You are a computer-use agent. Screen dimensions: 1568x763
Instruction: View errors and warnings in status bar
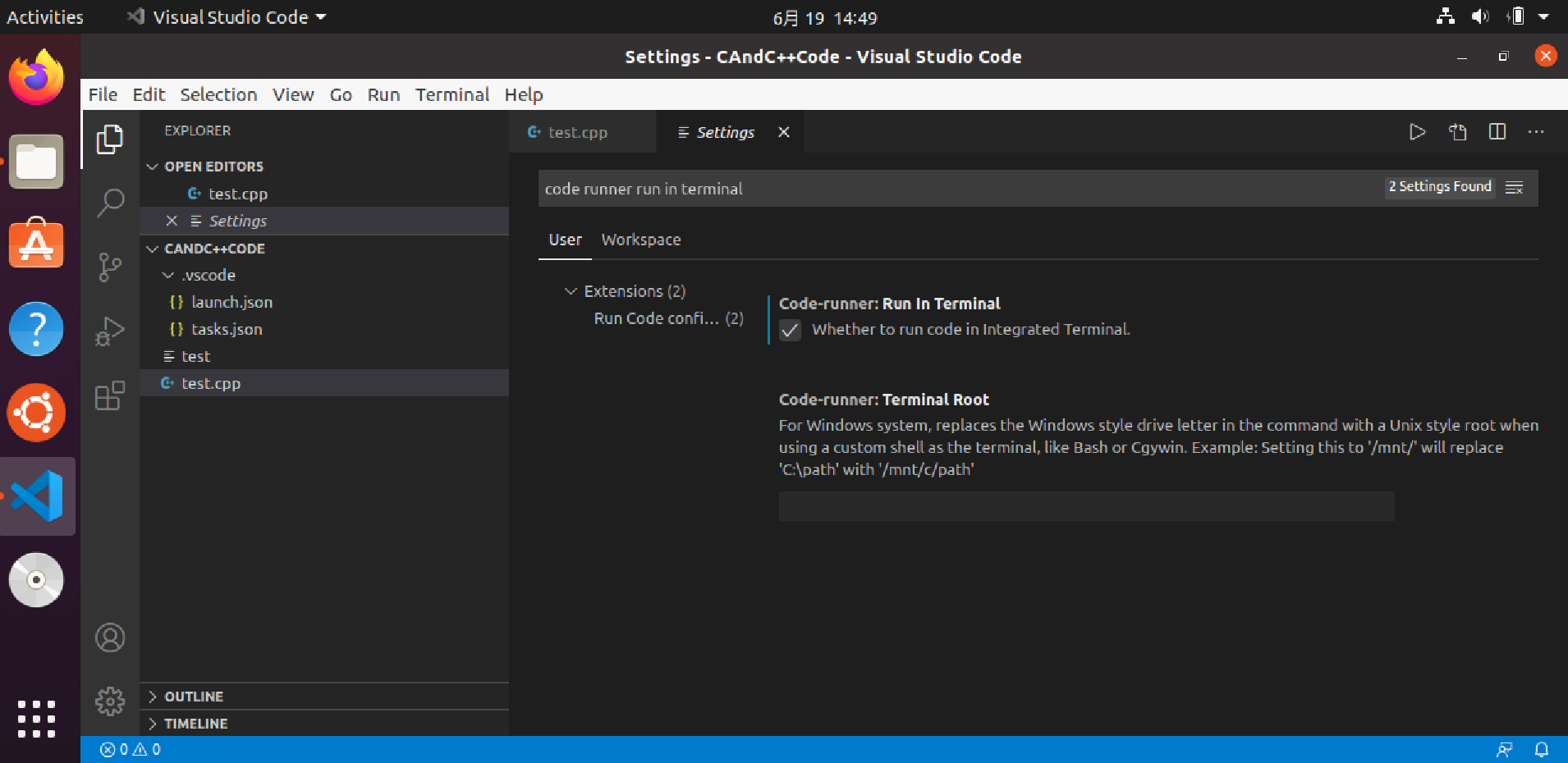[131, 749]
